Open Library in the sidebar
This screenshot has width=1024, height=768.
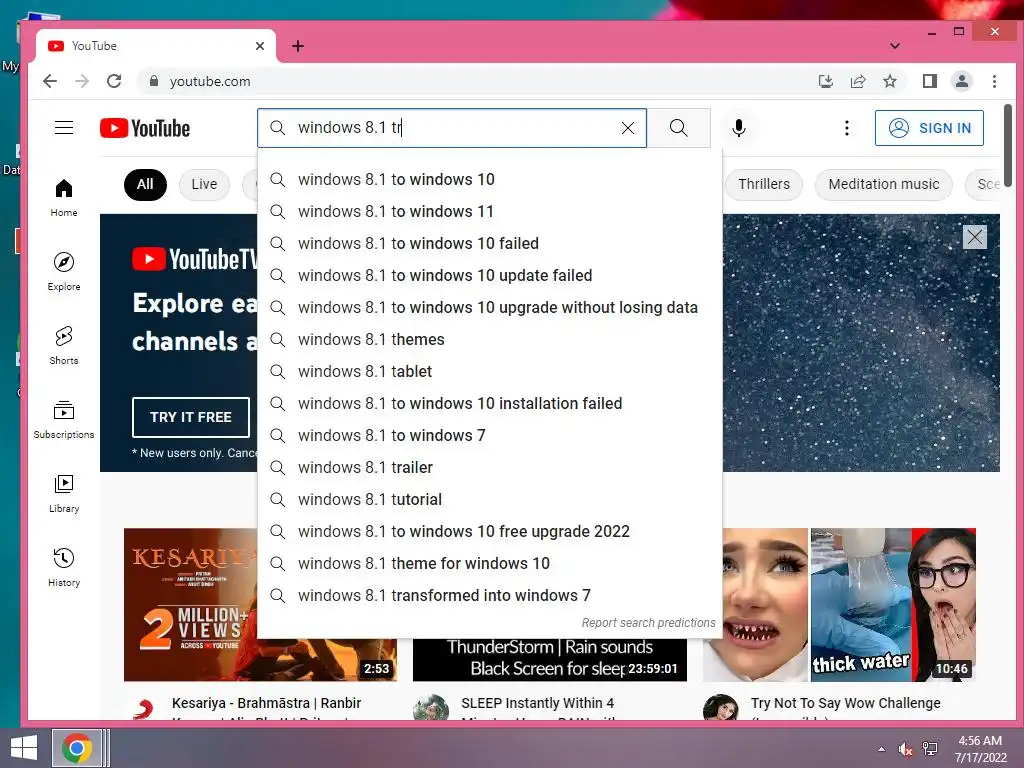tap(64, 494)
